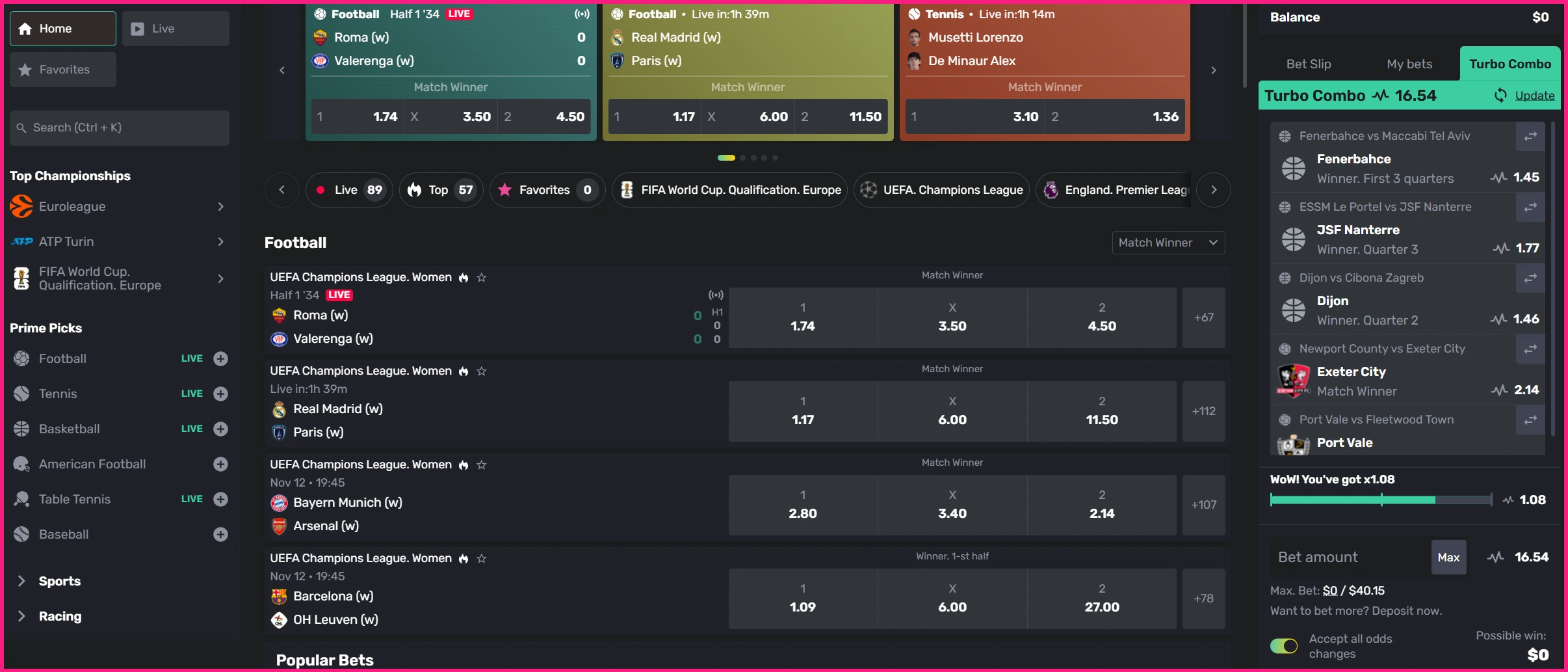Click the star icon beside Roma (w) league
This screenshot has width=1568, height=672.
click(482, 277)
